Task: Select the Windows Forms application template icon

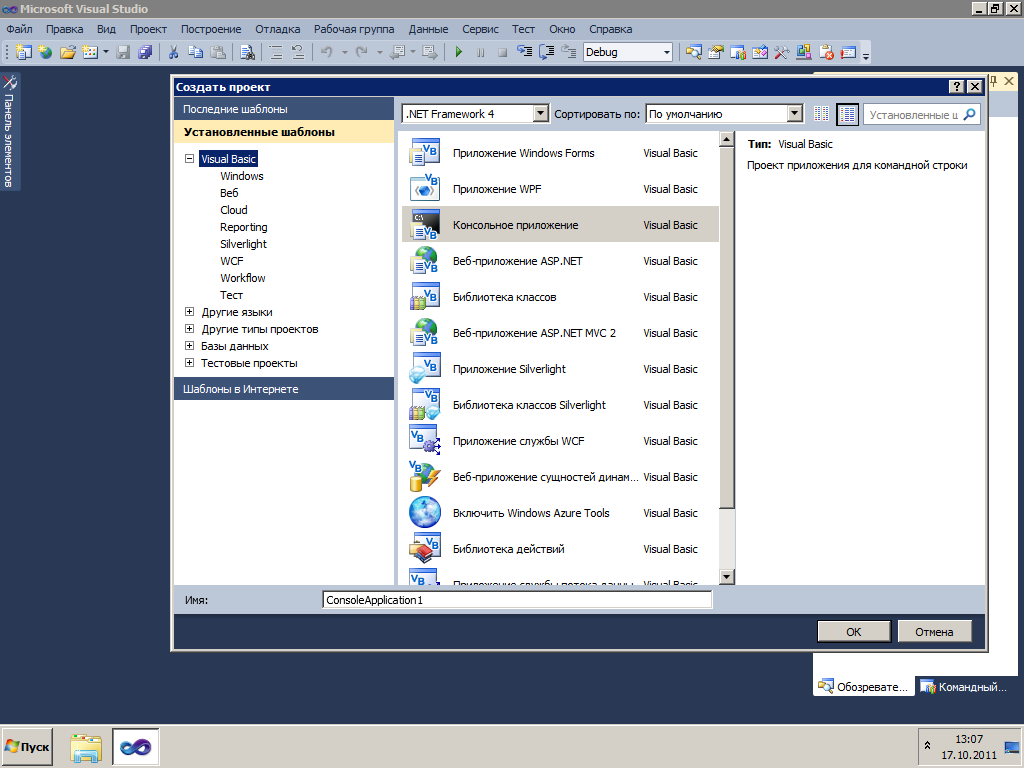Action: tap(425, 153)
